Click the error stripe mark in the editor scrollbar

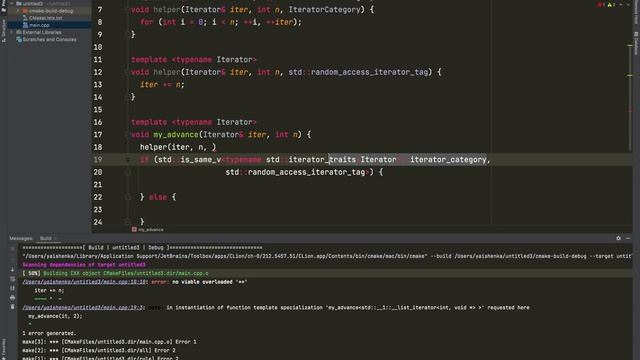630,110
